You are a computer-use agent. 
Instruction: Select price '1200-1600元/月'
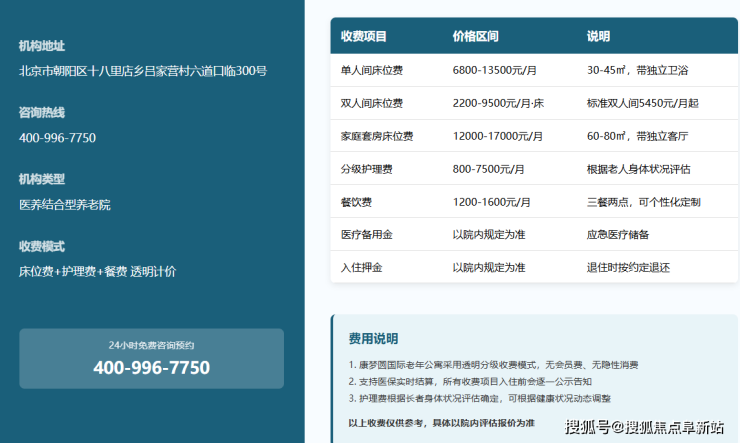click(x=491, y=202)
